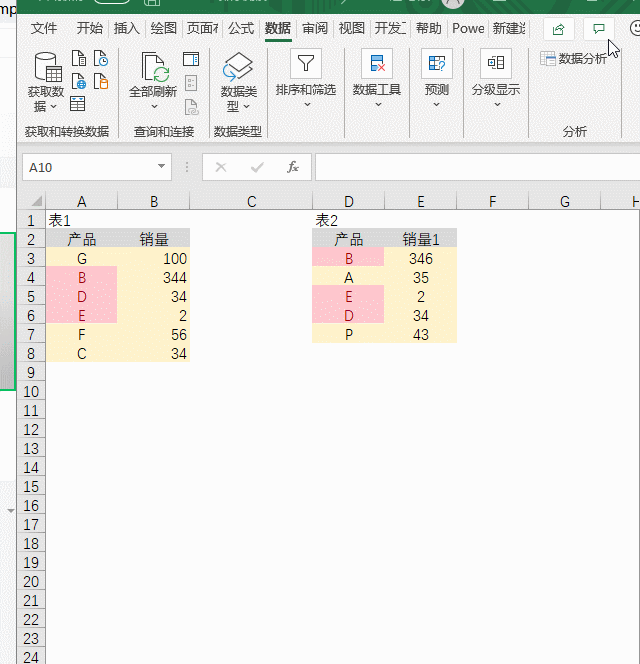Select cell with value 56
This screenshot has width=640, height=664.
(154, 335)
